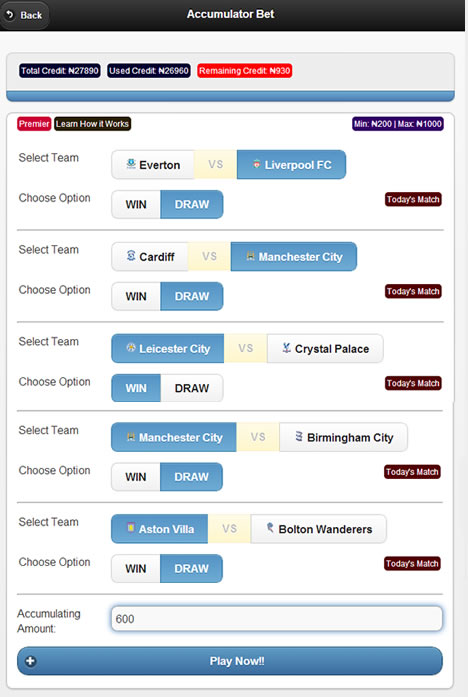Image resolution: width=468 pixels, height=697 pixels.
Task: Click the Remaining Credit badge
Action: tap(244, 71)
